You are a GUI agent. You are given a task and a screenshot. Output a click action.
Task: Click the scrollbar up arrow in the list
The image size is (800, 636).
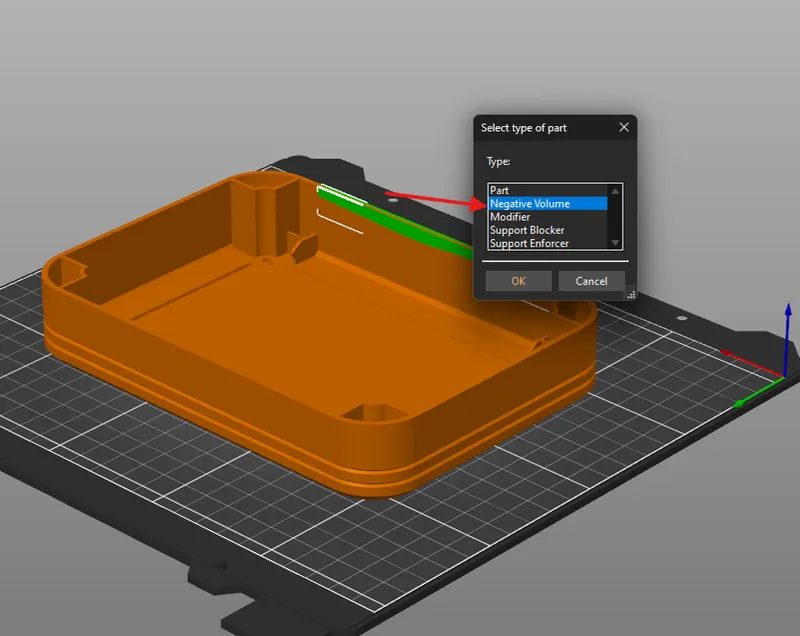coord(613,190)
